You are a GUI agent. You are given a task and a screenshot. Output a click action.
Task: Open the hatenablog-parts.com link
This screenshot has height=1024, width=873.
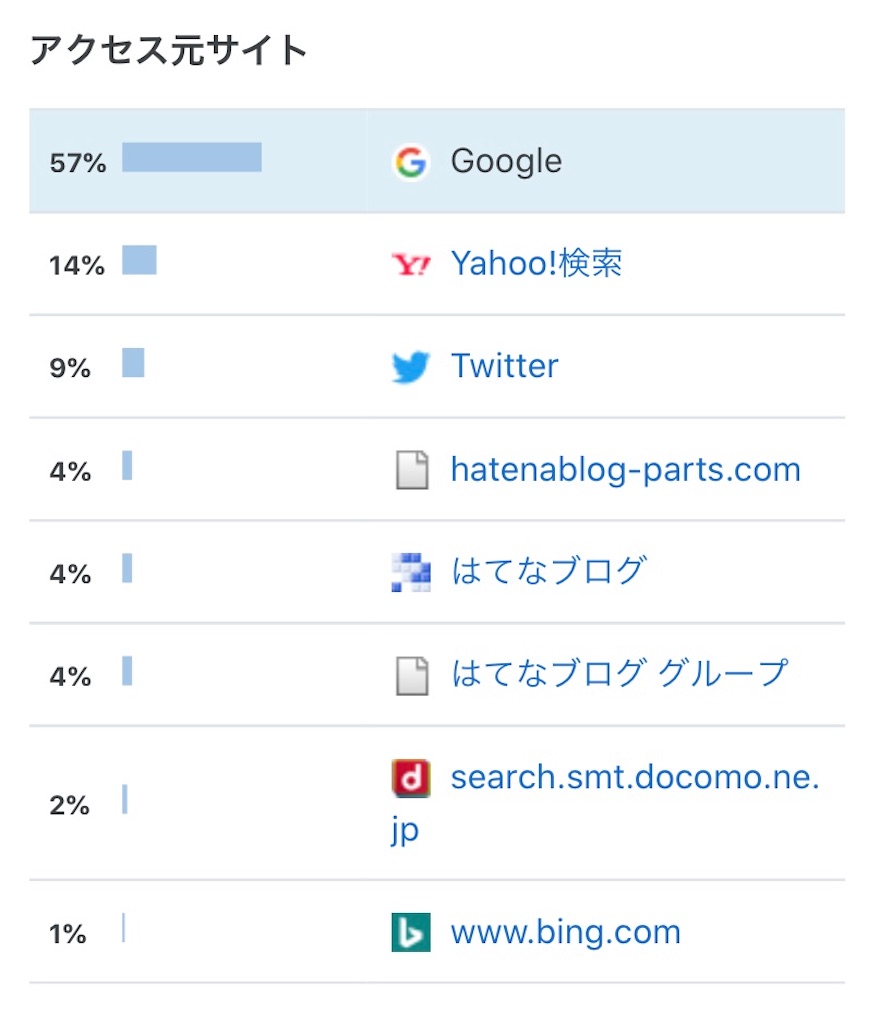[x=626, y=470]
